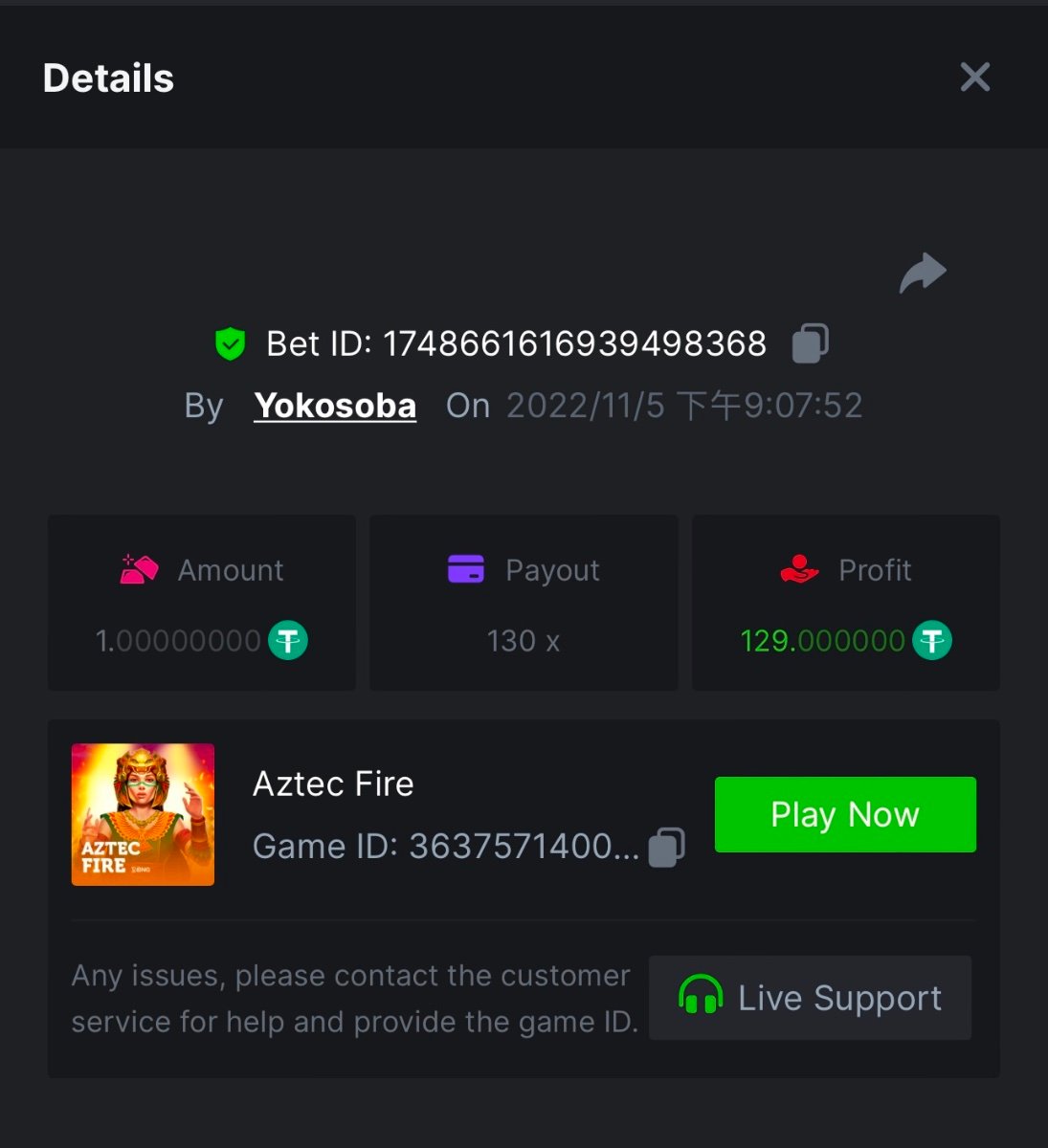Click the red Profit hand icon

point(799,569)
